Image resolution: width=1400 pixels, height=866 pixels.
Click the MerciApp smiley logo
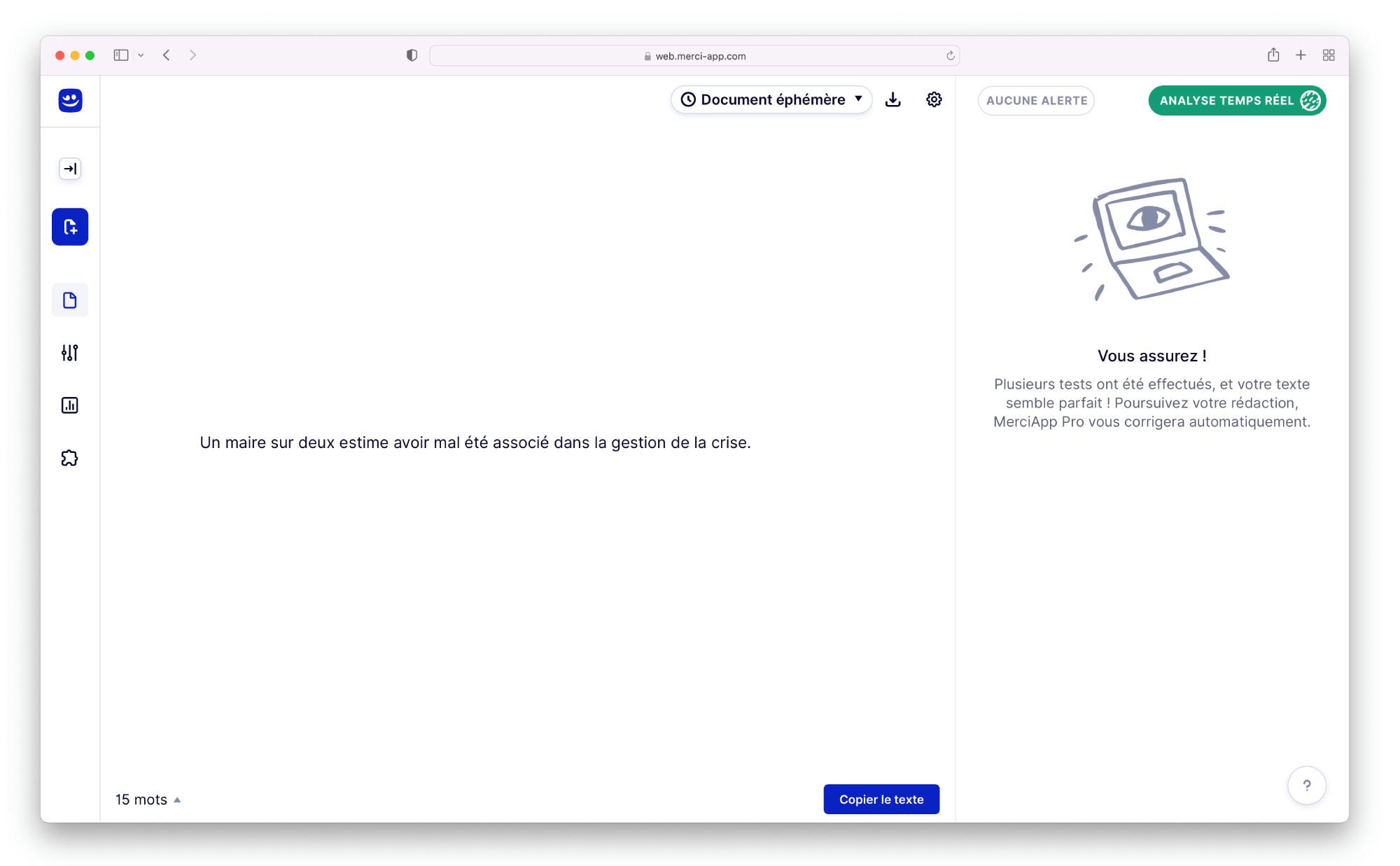pyautogui.click(x=69, y=100)
